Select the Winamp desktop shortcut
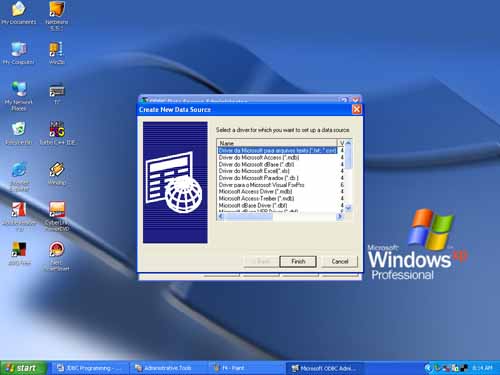The height and width of the screenshot is (375, 500). (56, 173)
